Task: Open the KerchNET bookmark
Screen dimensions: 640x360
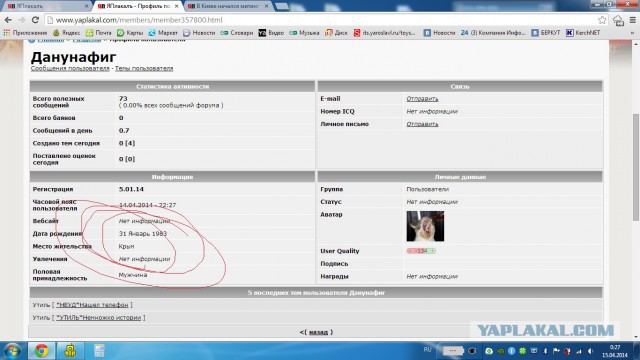Action: click(x=583, y=33)
